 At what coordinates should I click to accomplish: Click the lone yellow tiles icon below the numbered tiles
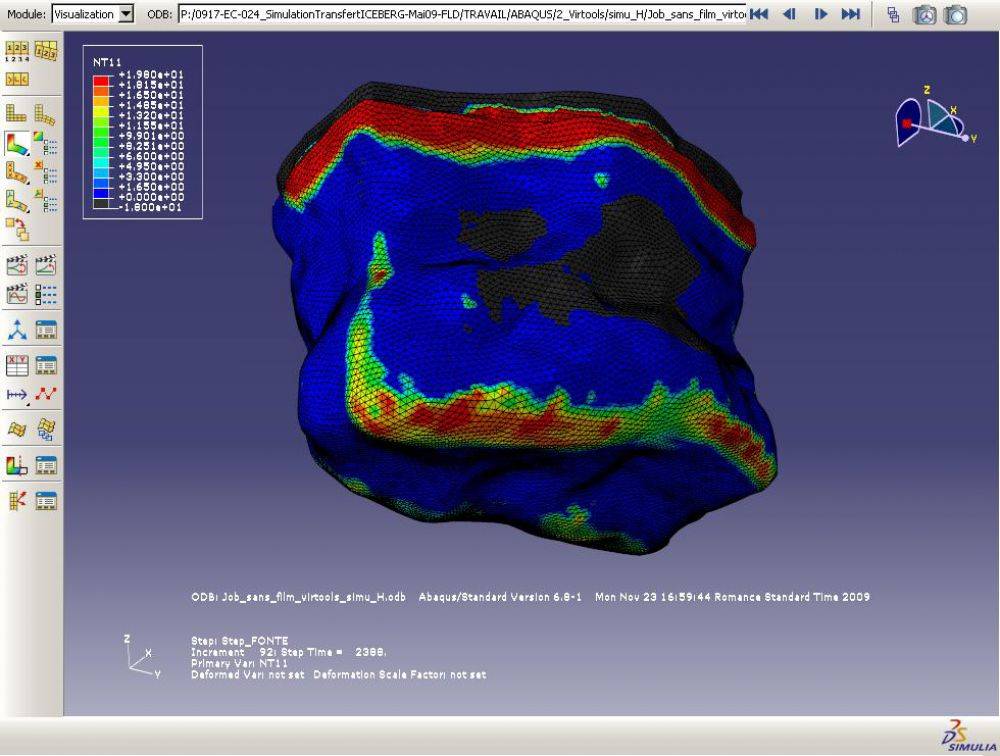pos(17,79)
